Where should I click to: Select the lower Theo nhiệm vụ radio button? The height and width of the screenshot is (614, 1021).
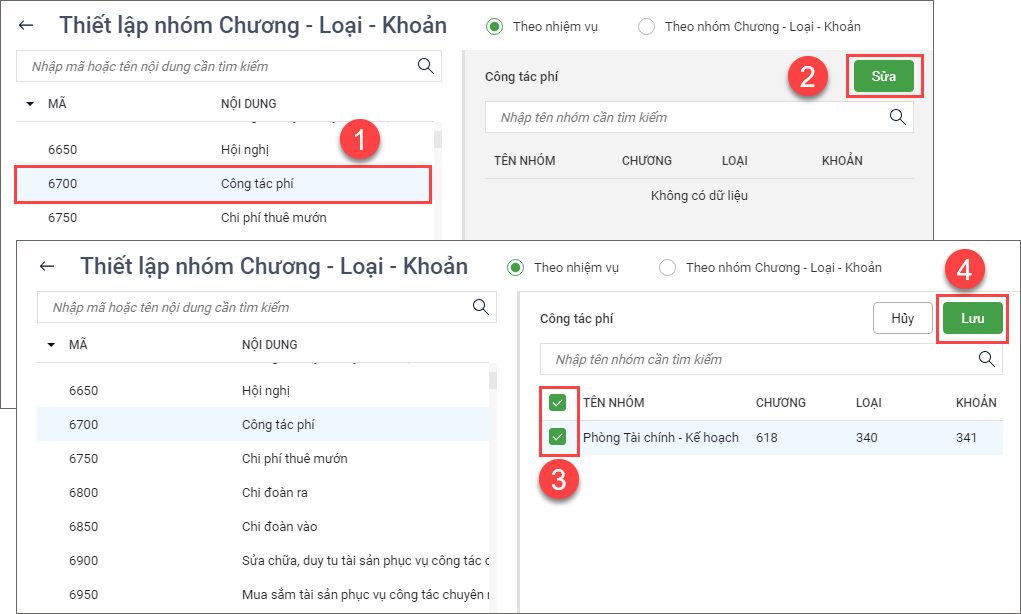[x=516, y=268]
